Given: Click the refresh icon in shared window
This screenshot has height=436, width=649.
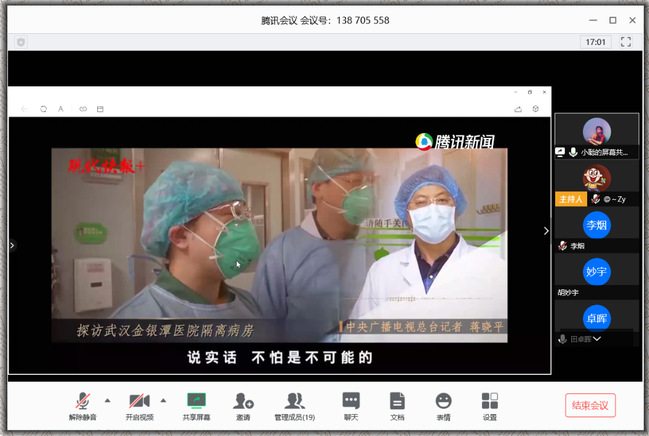Looking at the screenshot, I should point(43,108).
